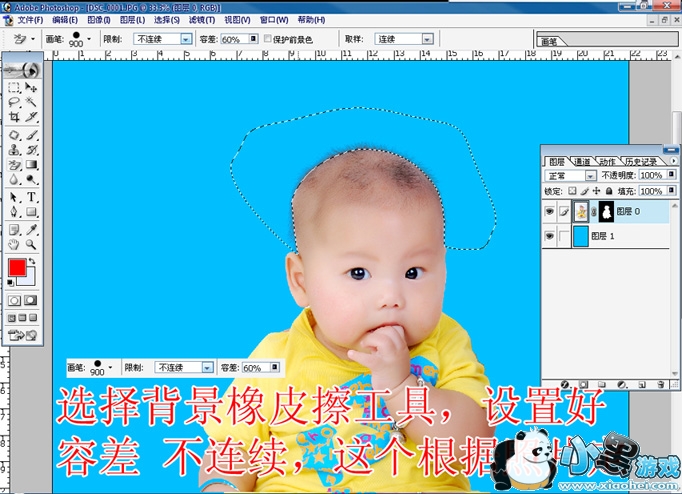Image resolution: width=682 pixels, height=494 pixels.
Task: Swap foreground and background colors
Action: pos(32,261)
